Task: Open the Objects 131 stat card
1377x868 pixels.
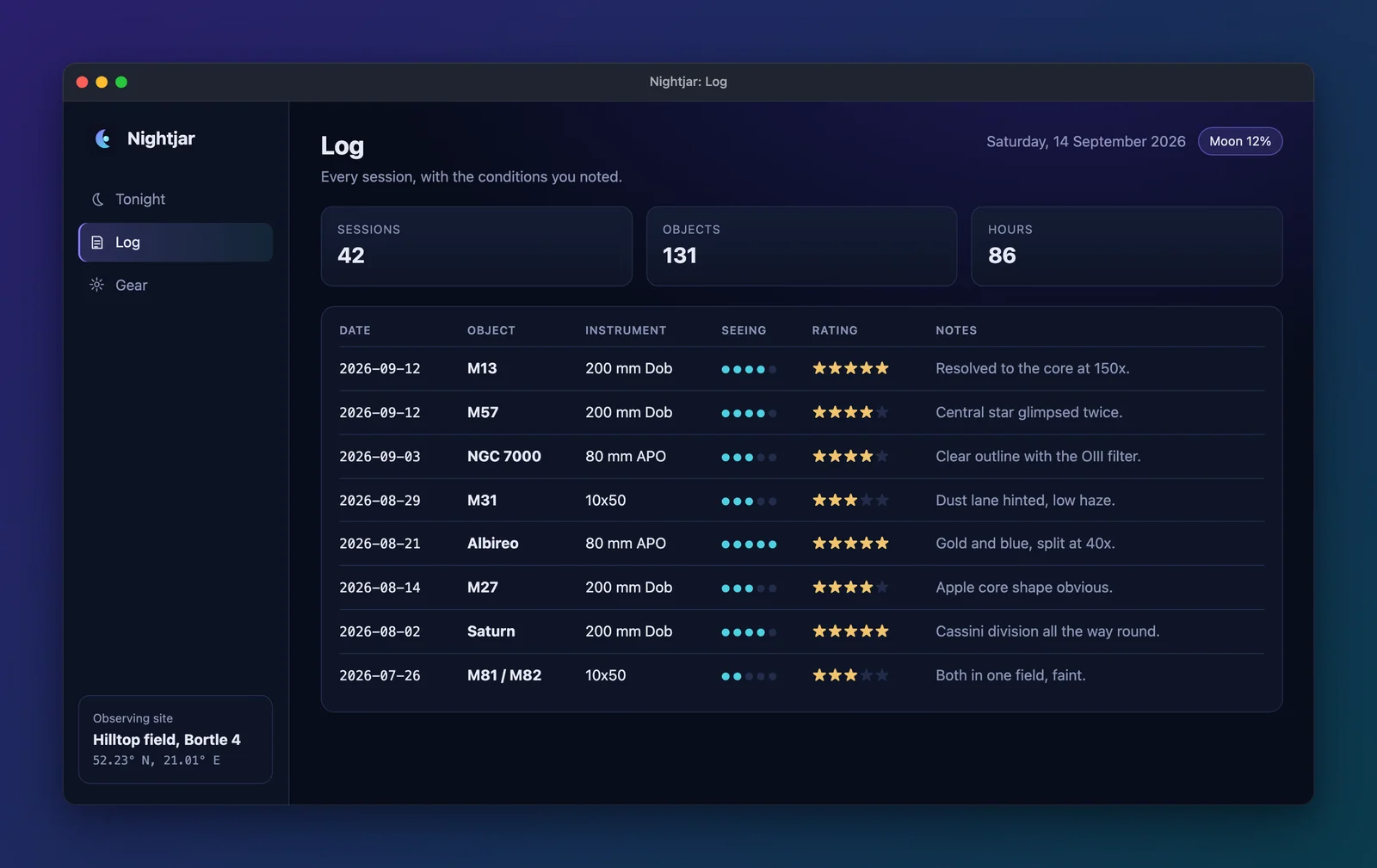Action: click(801, 246)
